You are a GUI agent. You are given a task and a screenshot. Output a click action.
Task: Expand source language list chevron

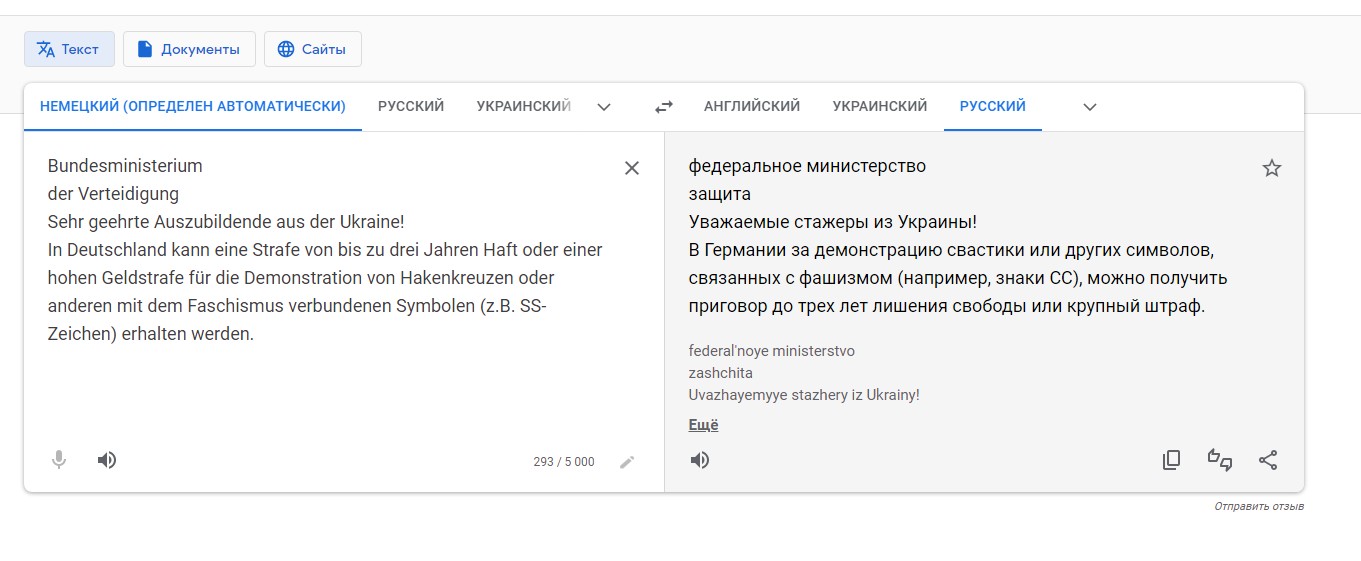[604, 107]
